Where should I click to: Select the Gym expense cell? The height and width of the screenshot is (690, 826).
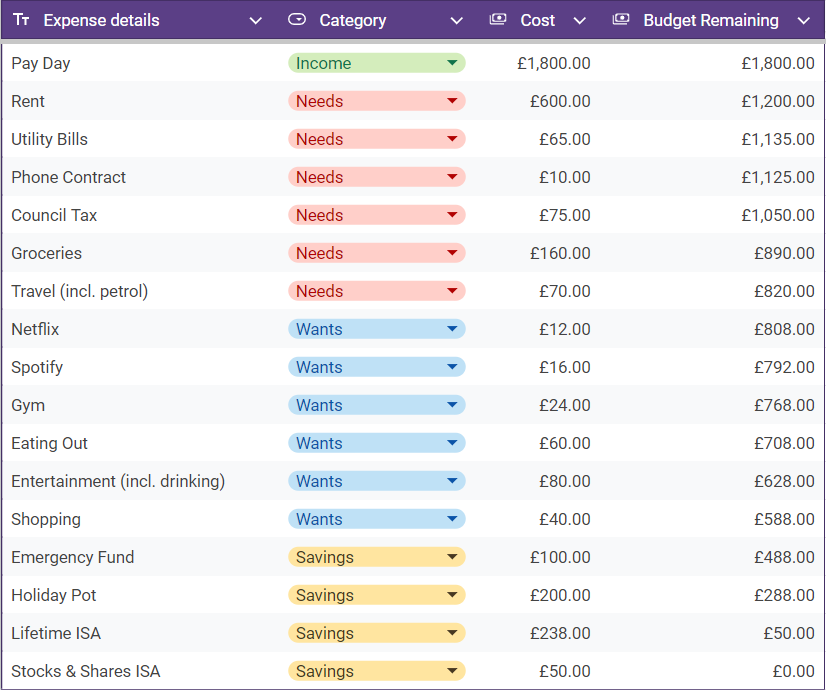(x=28, y=405)
